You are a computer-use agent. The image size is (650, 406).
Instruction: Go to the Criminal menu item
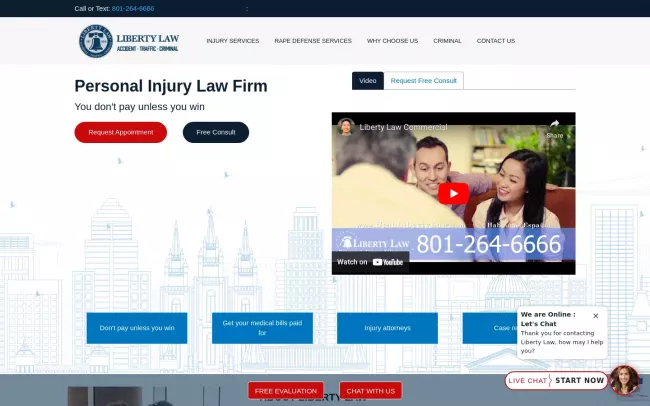click(x=447, y=41)
